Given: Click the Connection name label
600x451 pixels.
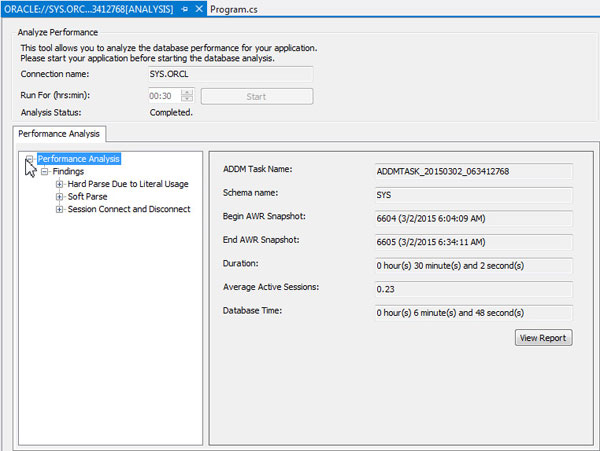Looking at the screenshot, I should point(55,74).
